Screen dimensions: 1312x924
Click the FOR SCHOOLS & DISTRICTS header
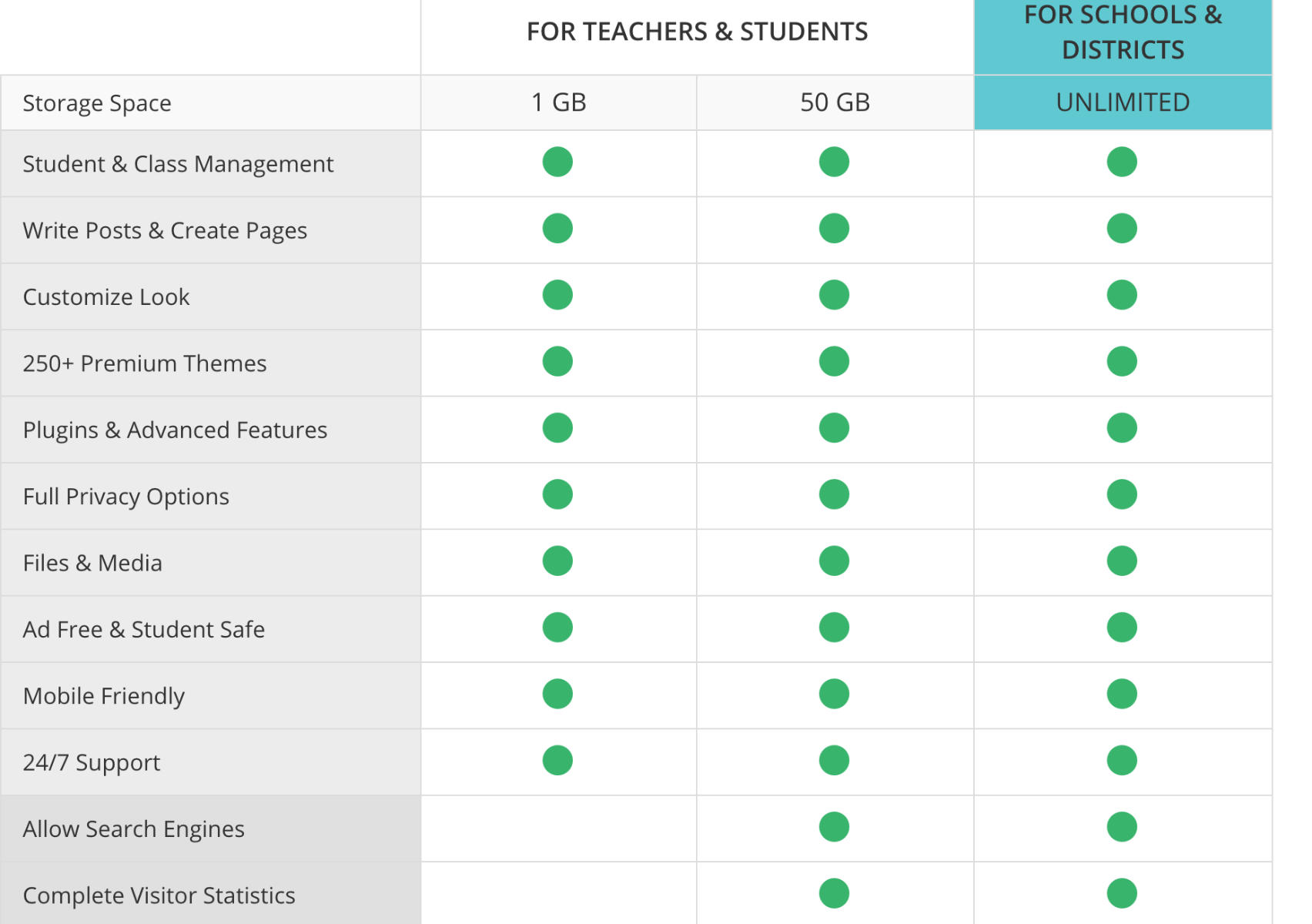click(1123, 32)
